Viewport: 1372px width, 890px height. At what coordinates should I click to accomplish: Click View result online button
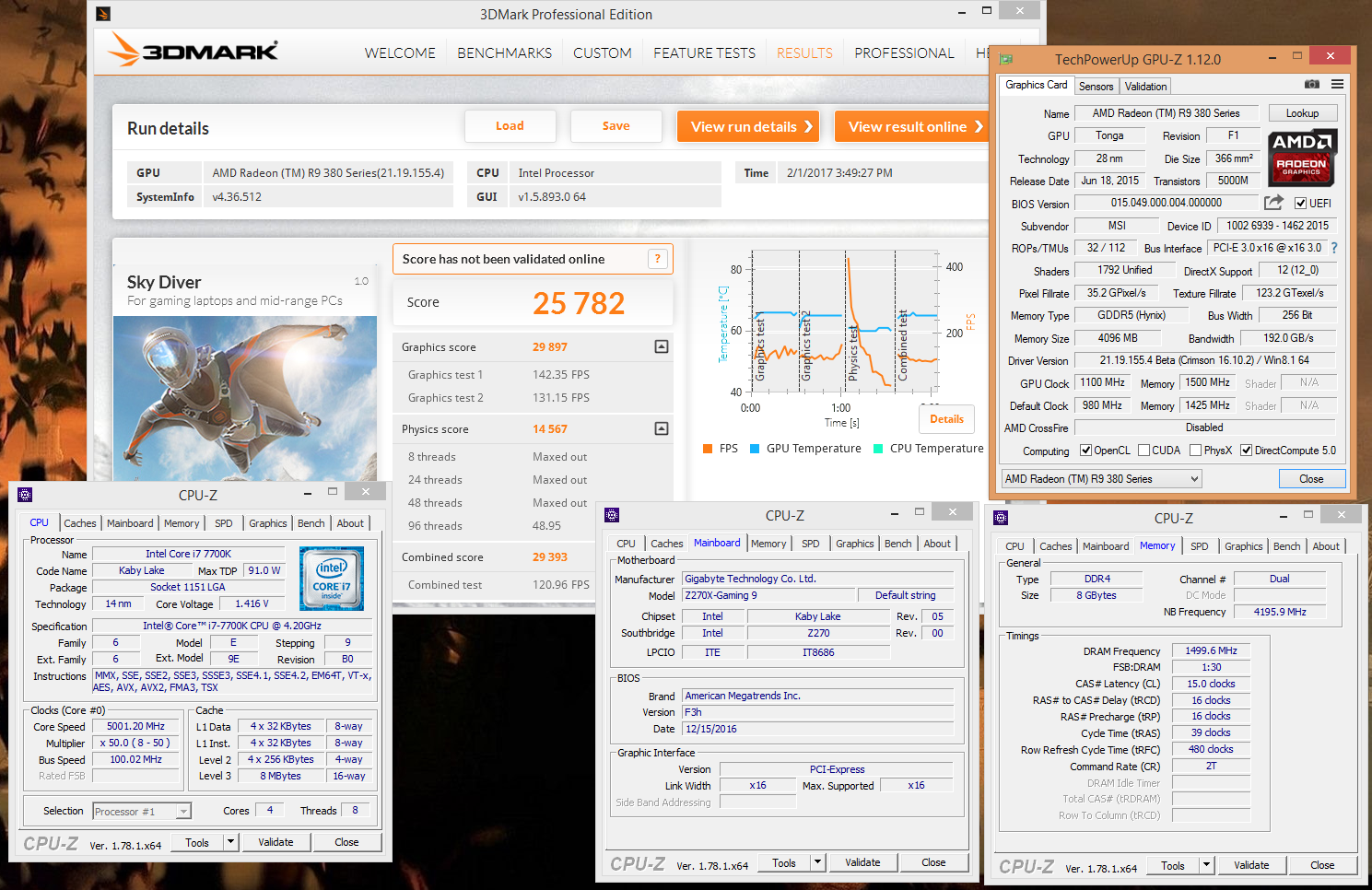coord(910,126)
